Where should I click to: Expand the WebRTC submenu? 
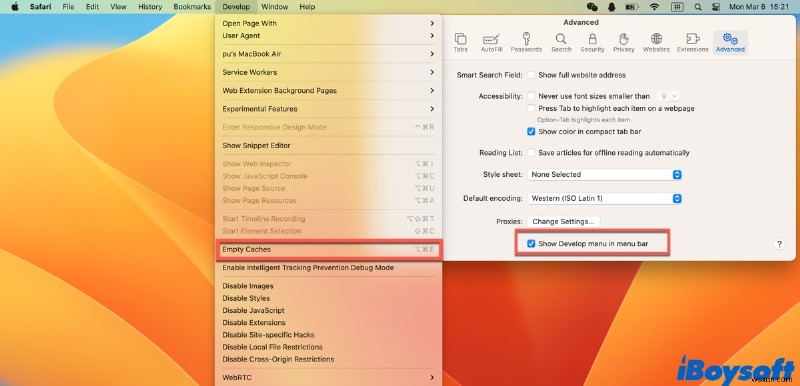[329, 377]
